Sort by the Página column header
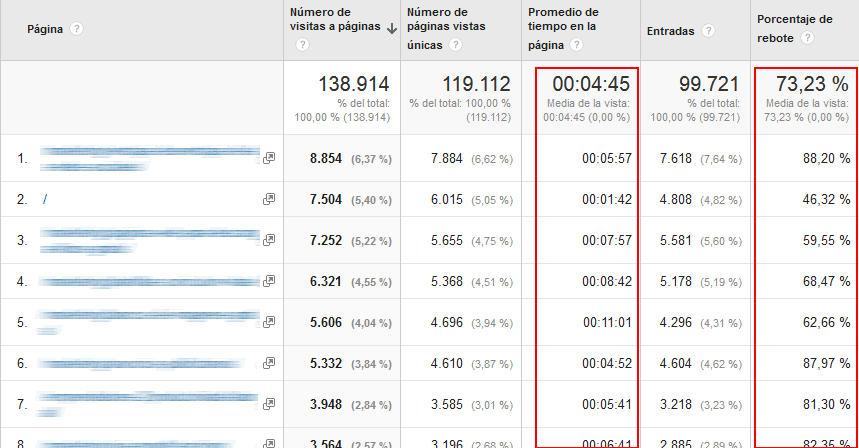The height and width of the screenshot is (448, 859). click(45, 29)
